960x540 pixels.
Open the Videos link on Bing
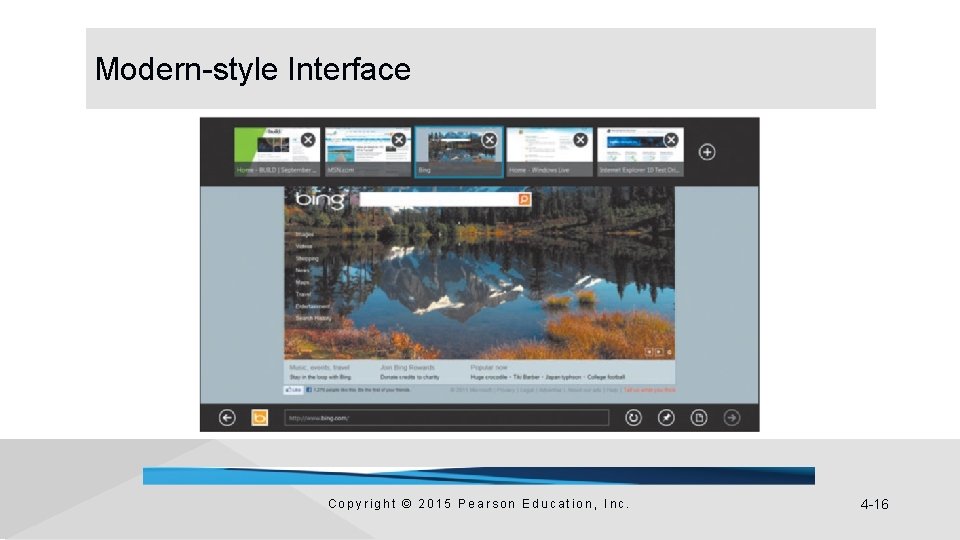tap(304, 246)
